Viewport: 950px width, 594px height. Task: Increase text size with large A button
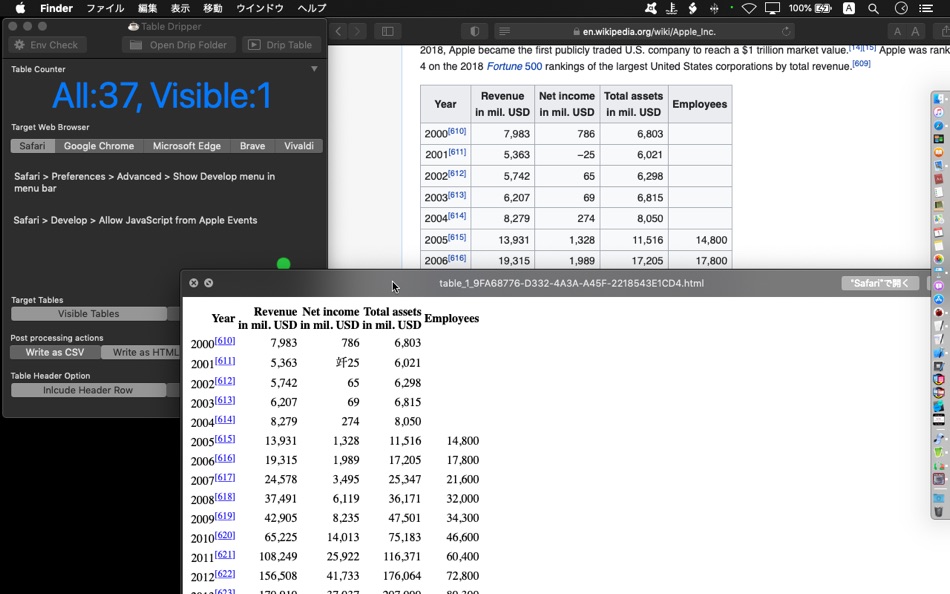[915, 32]
